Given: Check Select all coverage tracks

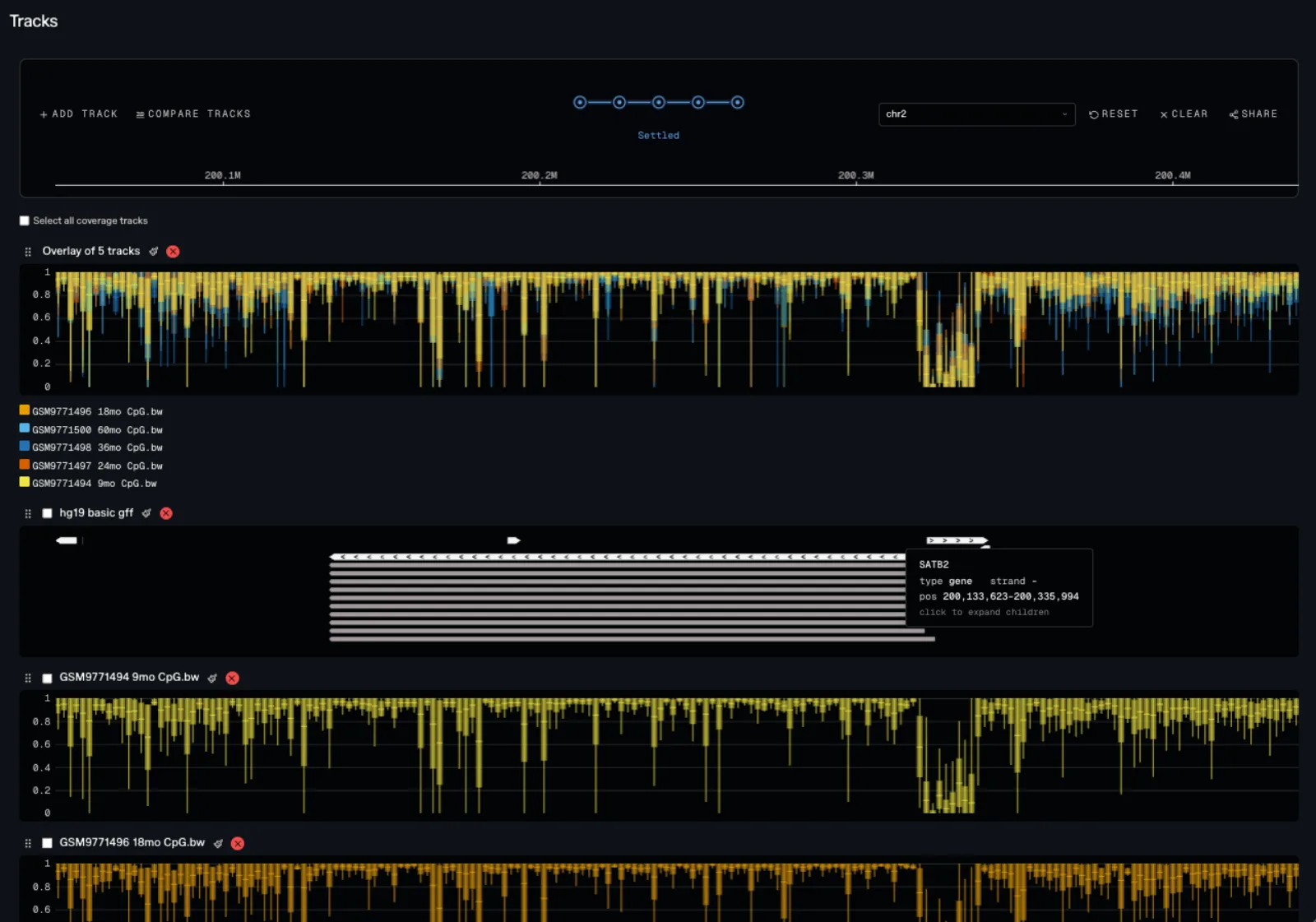Looking at the screenshot, I should click(x=25, y=220).
